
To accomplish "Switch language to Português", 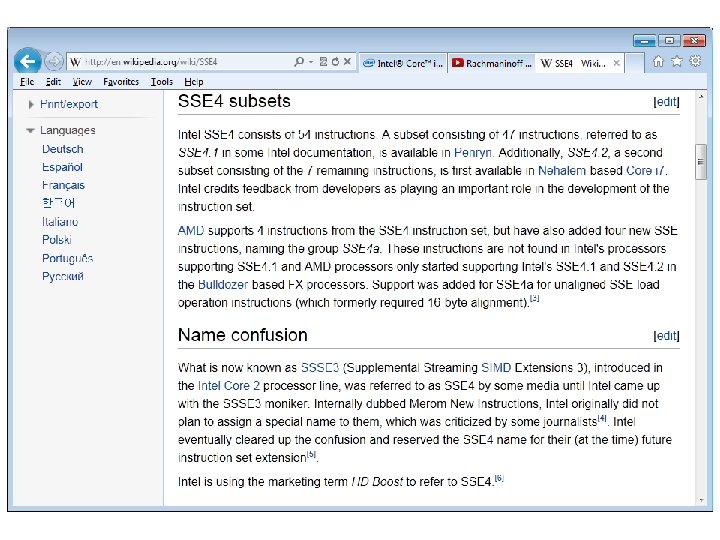I will (68, 258).
